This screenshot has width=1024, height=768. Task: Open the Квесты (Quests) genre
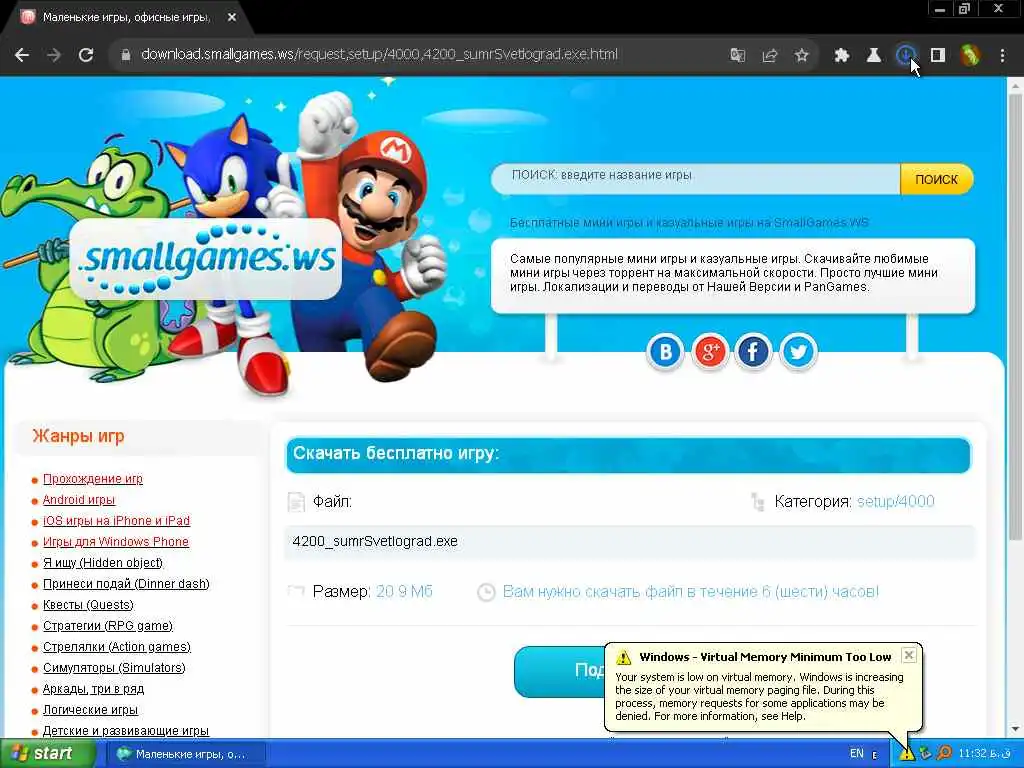point(88,605)
